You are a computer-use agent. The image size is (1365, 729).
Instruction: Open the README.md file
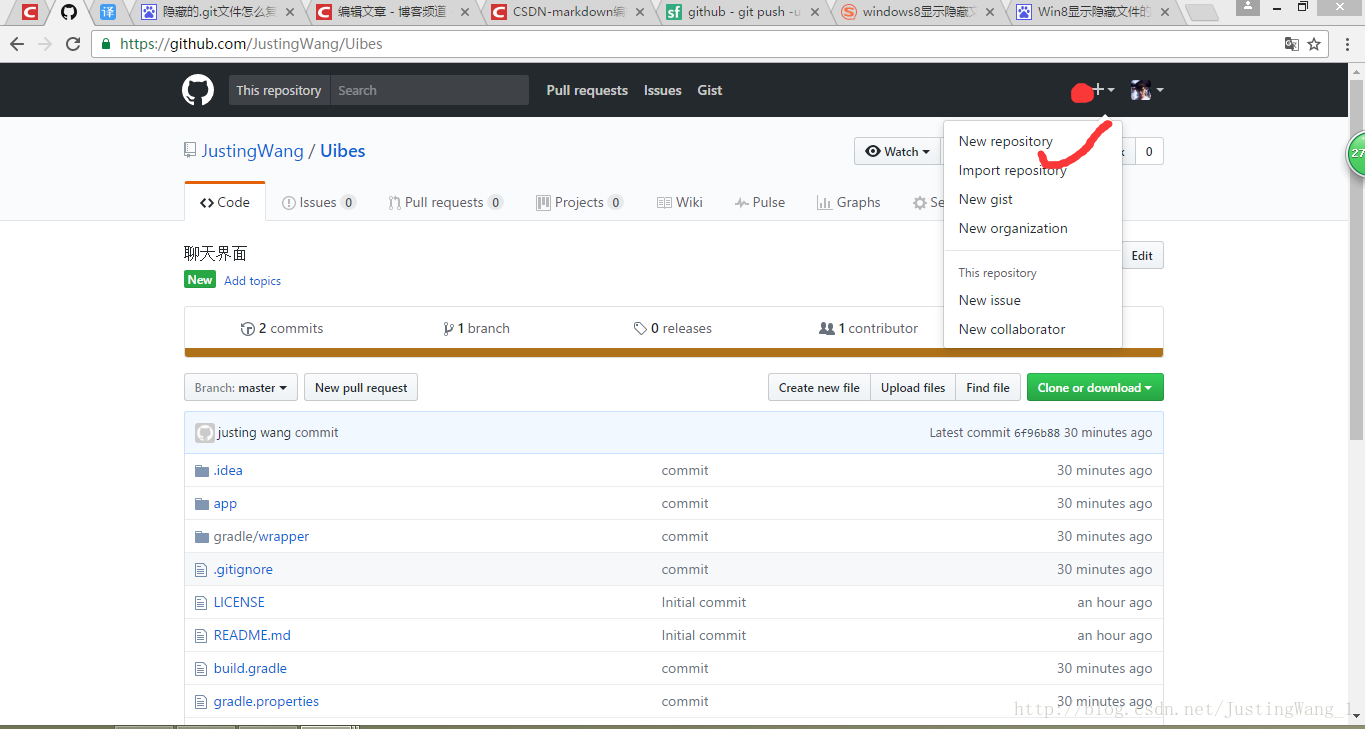[252, 635]
